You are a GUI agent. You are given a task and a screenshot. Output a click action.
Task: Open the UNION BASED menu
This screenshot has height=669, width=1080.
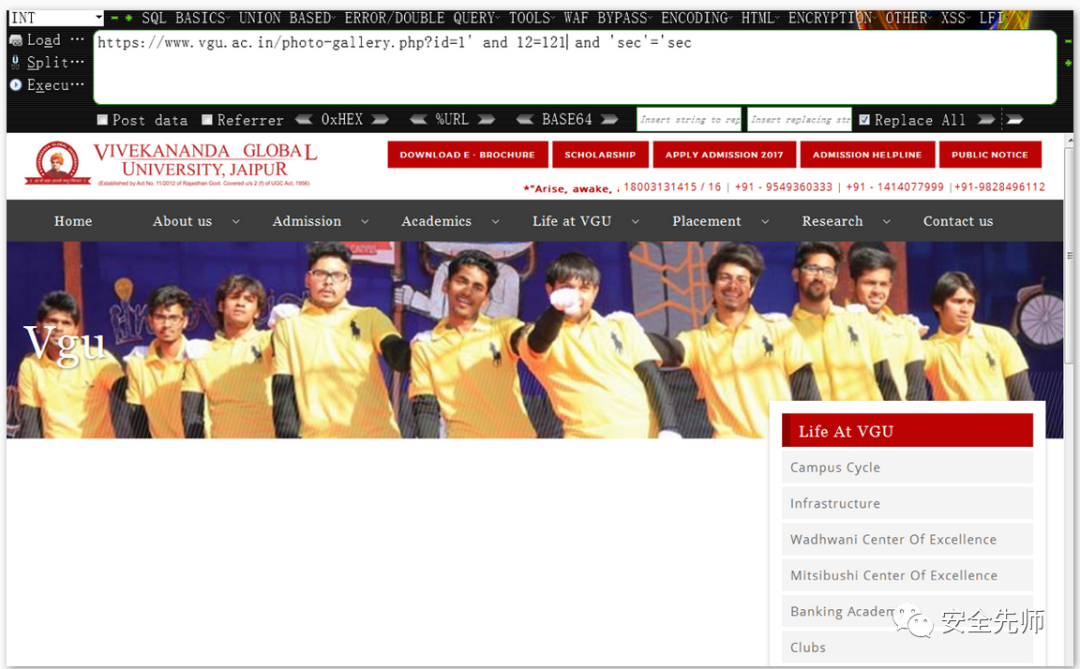point(287,18)
